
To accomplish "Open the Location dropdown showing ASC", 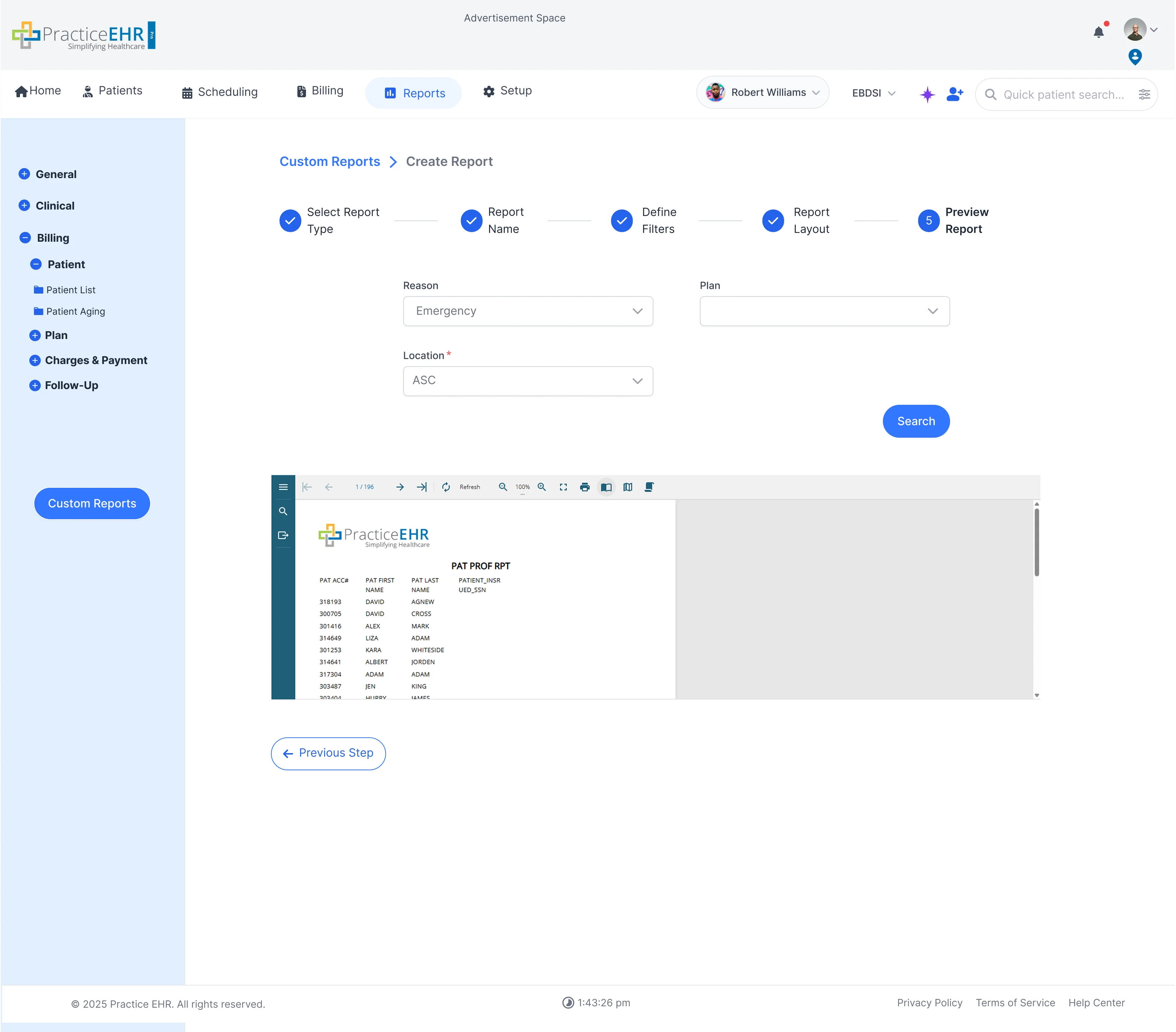I will pyautogui.click(x=528, y=380).
